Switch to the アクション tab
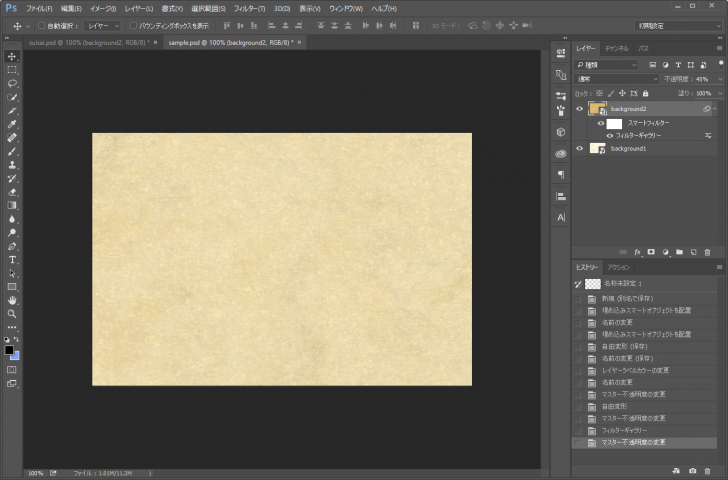Viewport: 728px width, 480px height. click(618, 267)
